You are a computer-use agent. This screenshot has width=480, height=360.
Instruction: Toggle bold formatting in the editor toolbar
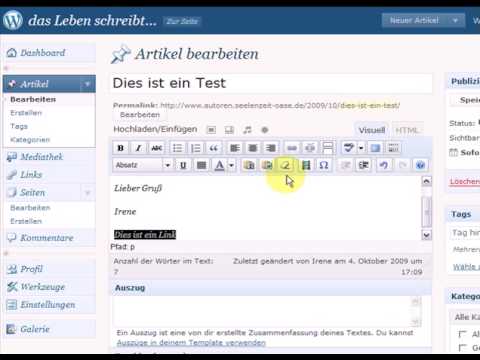click(121, 148)
